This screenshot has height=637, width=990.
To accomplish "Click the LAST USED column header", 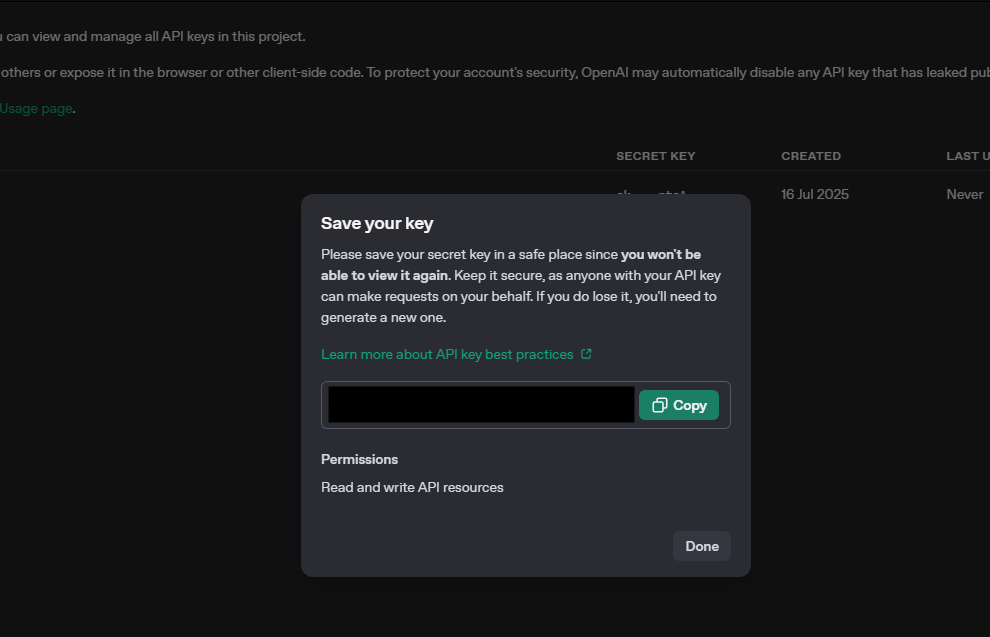I will click(967, 156).
